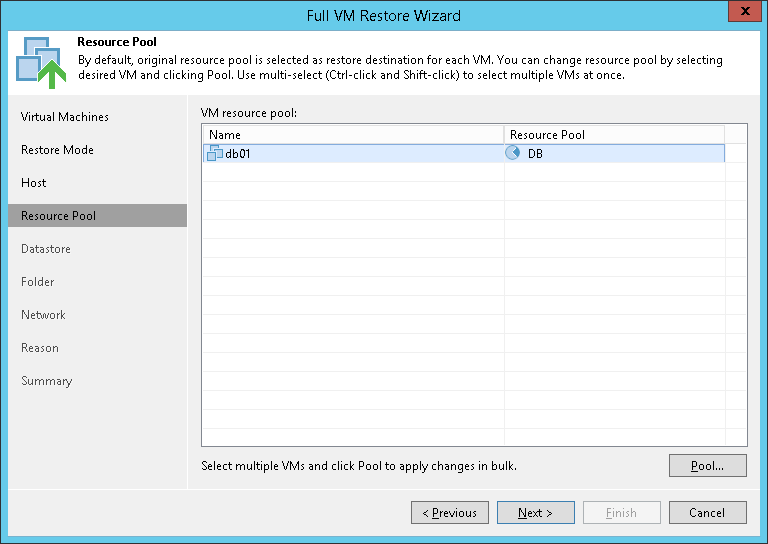Sort by the Name column header
The image size is (768, 544).
[352, 135]
